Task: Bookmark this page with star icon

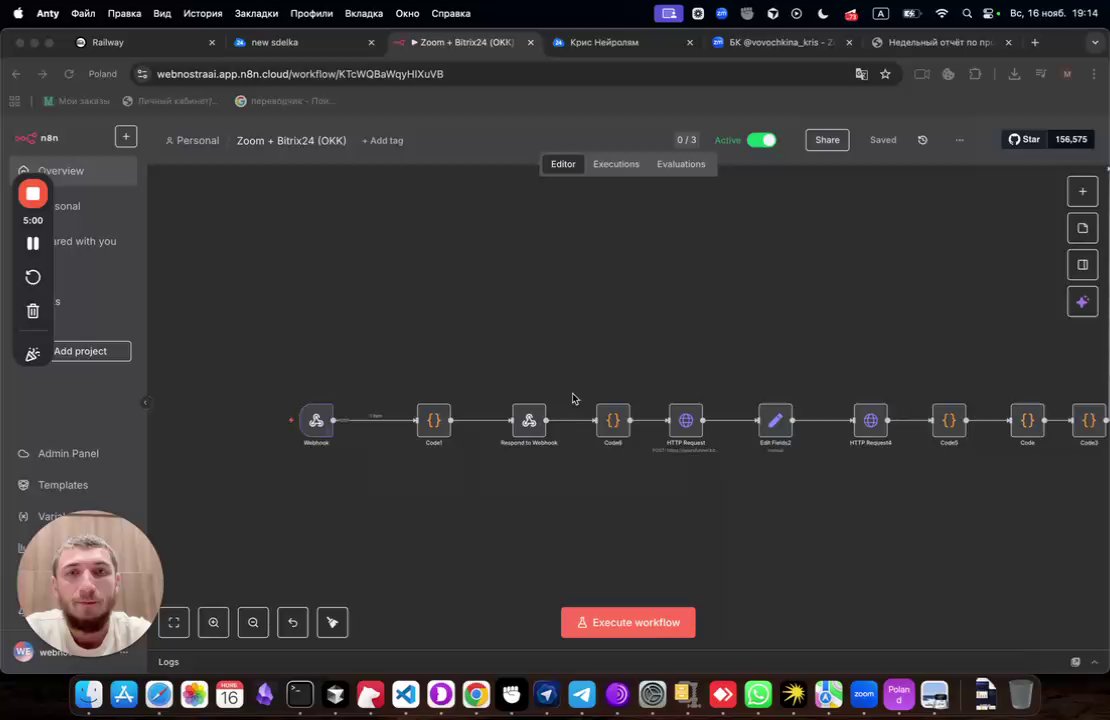Action: click(885, 74)
